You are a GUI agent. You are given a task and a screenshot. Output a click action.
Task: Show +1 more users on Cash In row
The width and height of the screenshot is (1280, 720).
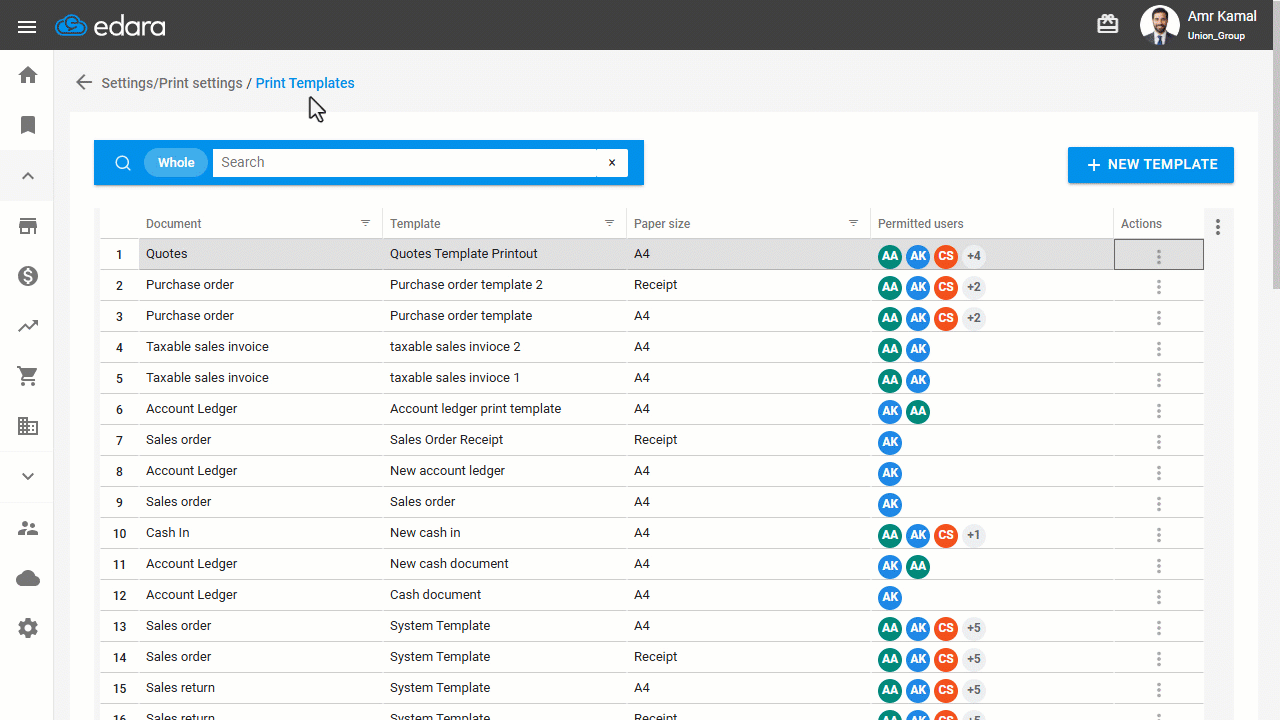coord(974,535)
